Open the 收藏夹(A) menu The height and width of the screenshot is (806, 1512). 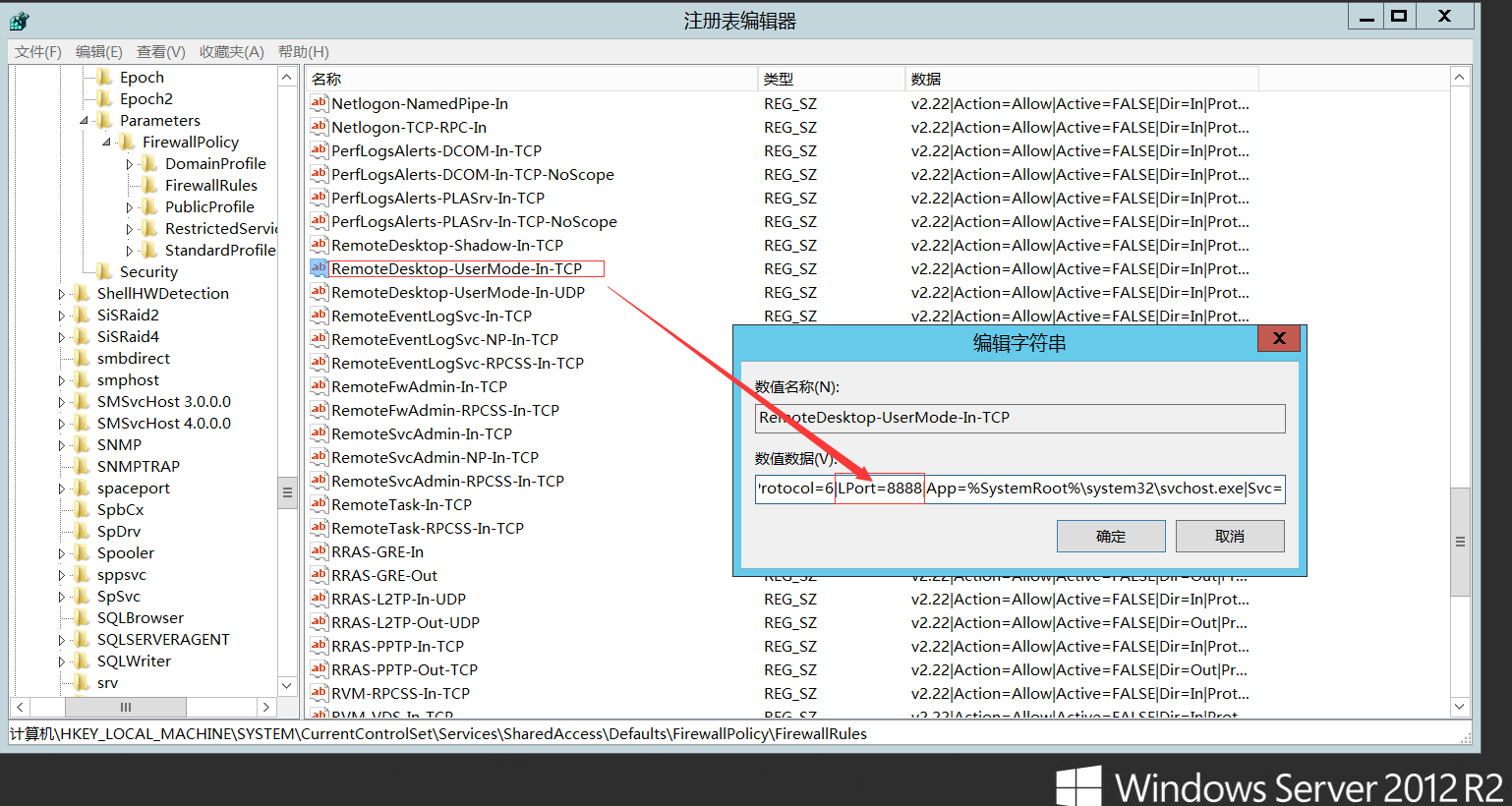[x=232, y=51]
